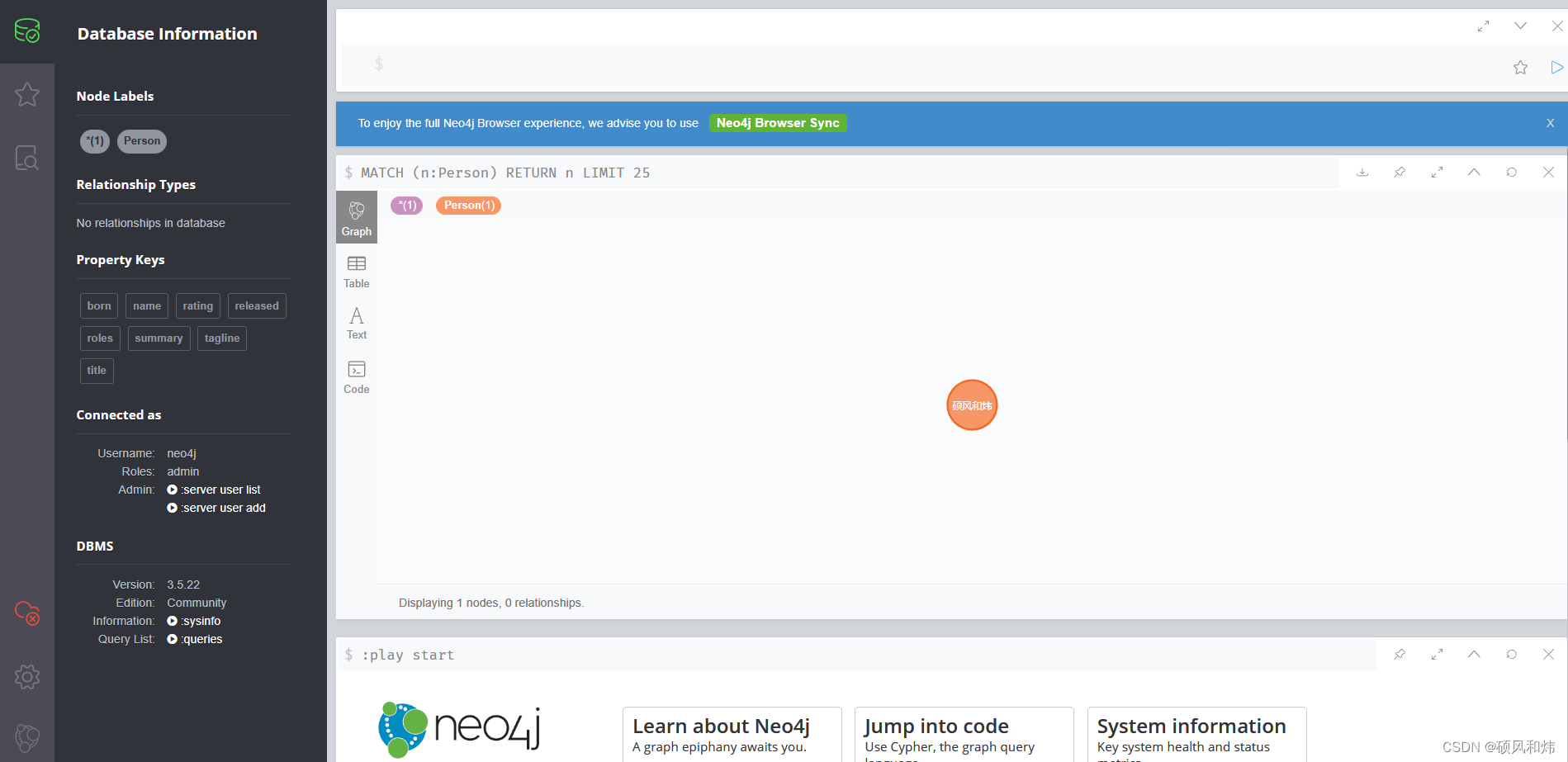
Task: Run the :queries command link
Action: (x=195, y=639)
